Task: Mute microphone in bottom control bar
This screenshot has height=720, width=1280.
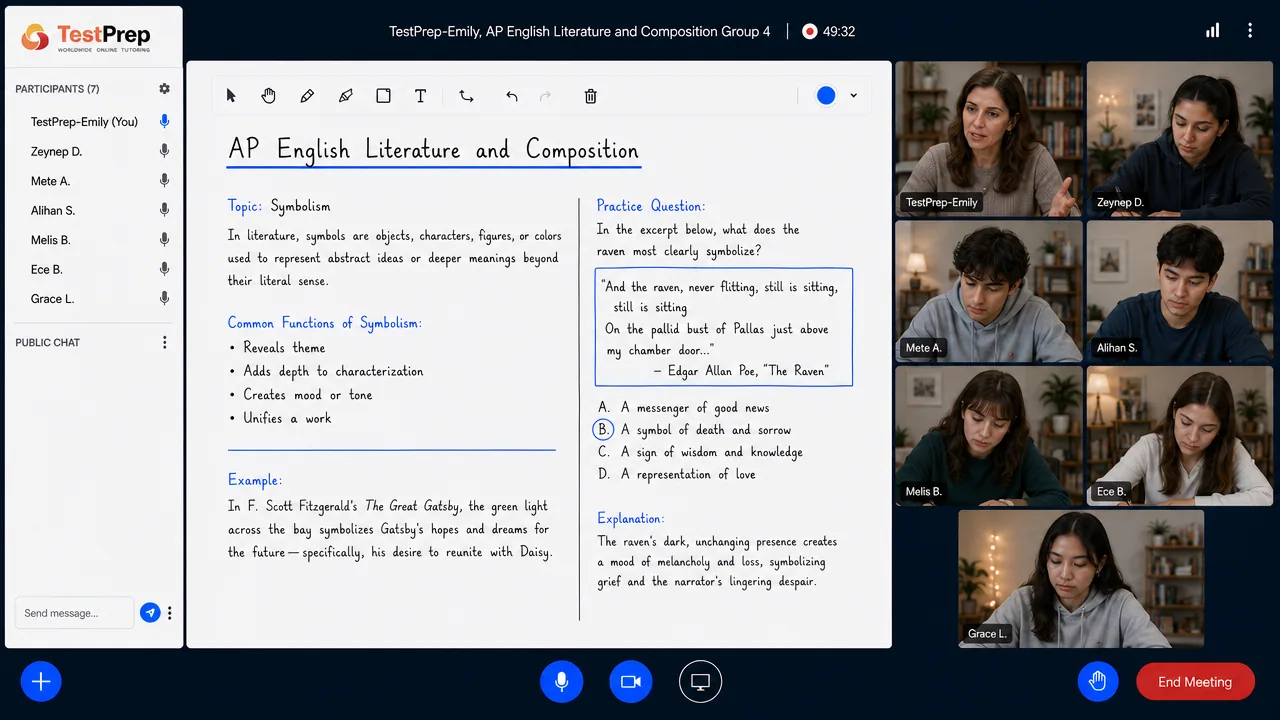Action: click(562, 682)
